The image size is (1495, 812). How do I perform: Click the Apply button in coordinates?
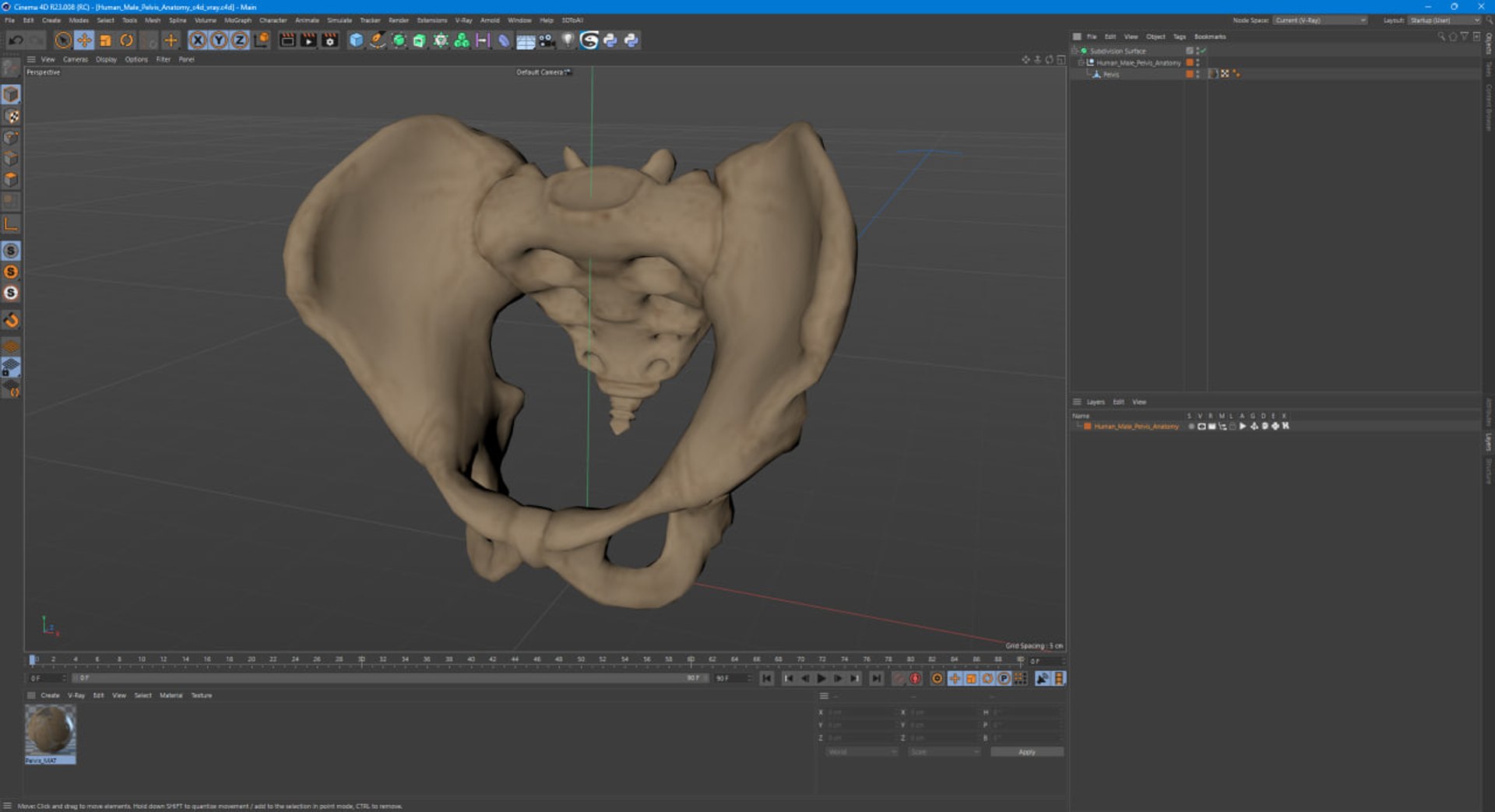[1027, 752]
